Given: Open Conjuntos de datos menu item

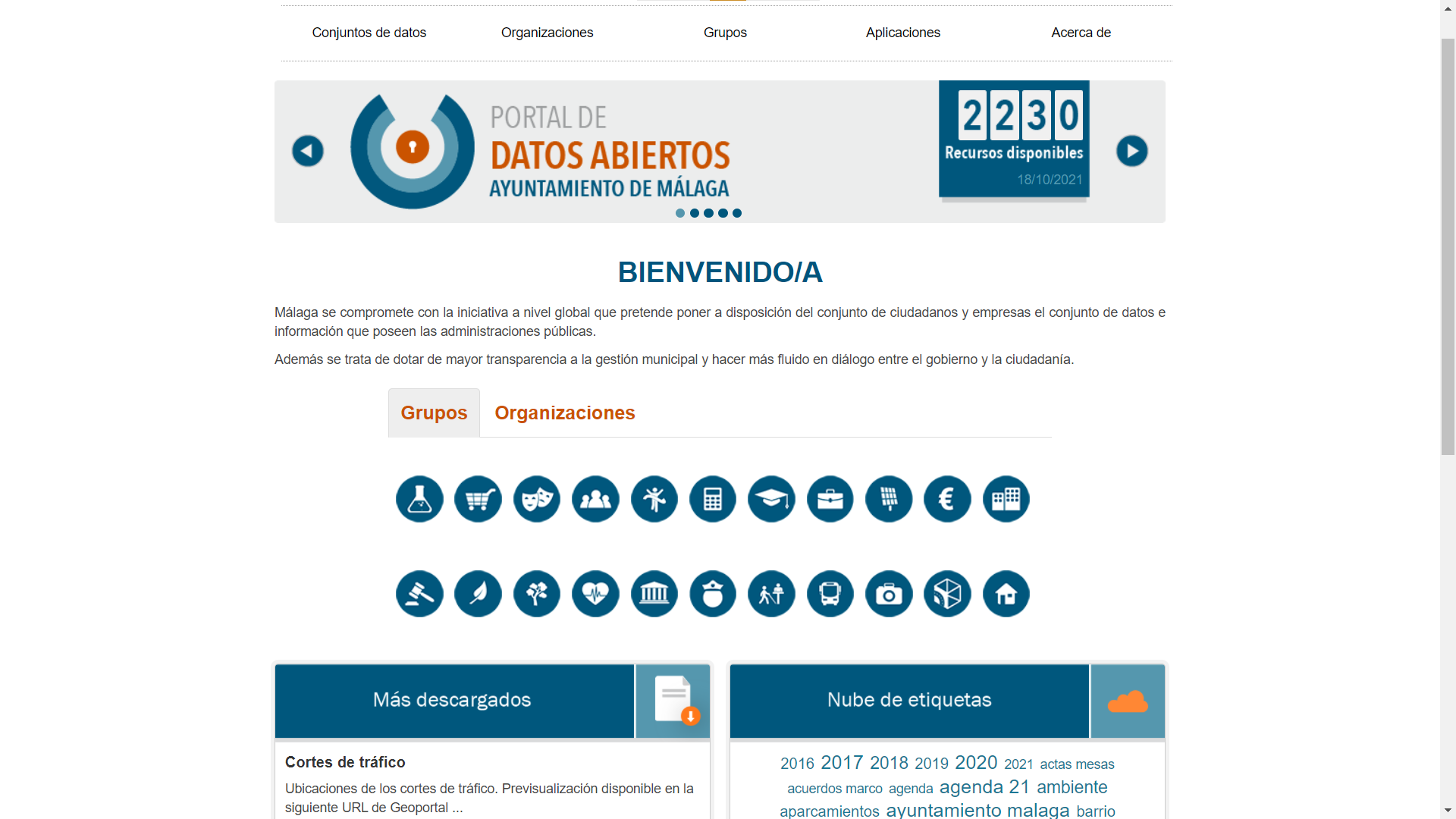Looking at the screenshot, I should pos(369,33).
